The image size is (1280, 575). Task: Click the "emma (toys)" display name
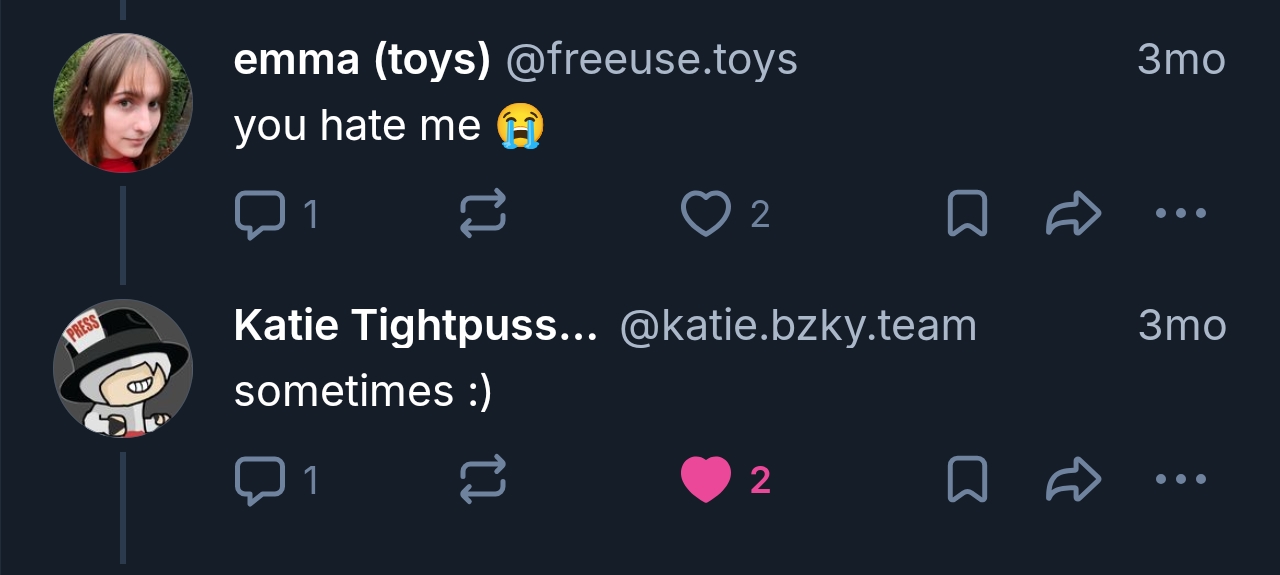pyautogui.click(x=362, y=61)
